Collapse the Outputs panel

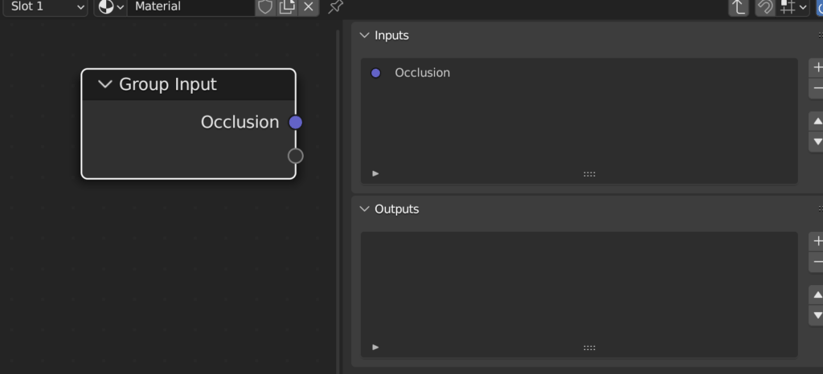click(364, 209)
